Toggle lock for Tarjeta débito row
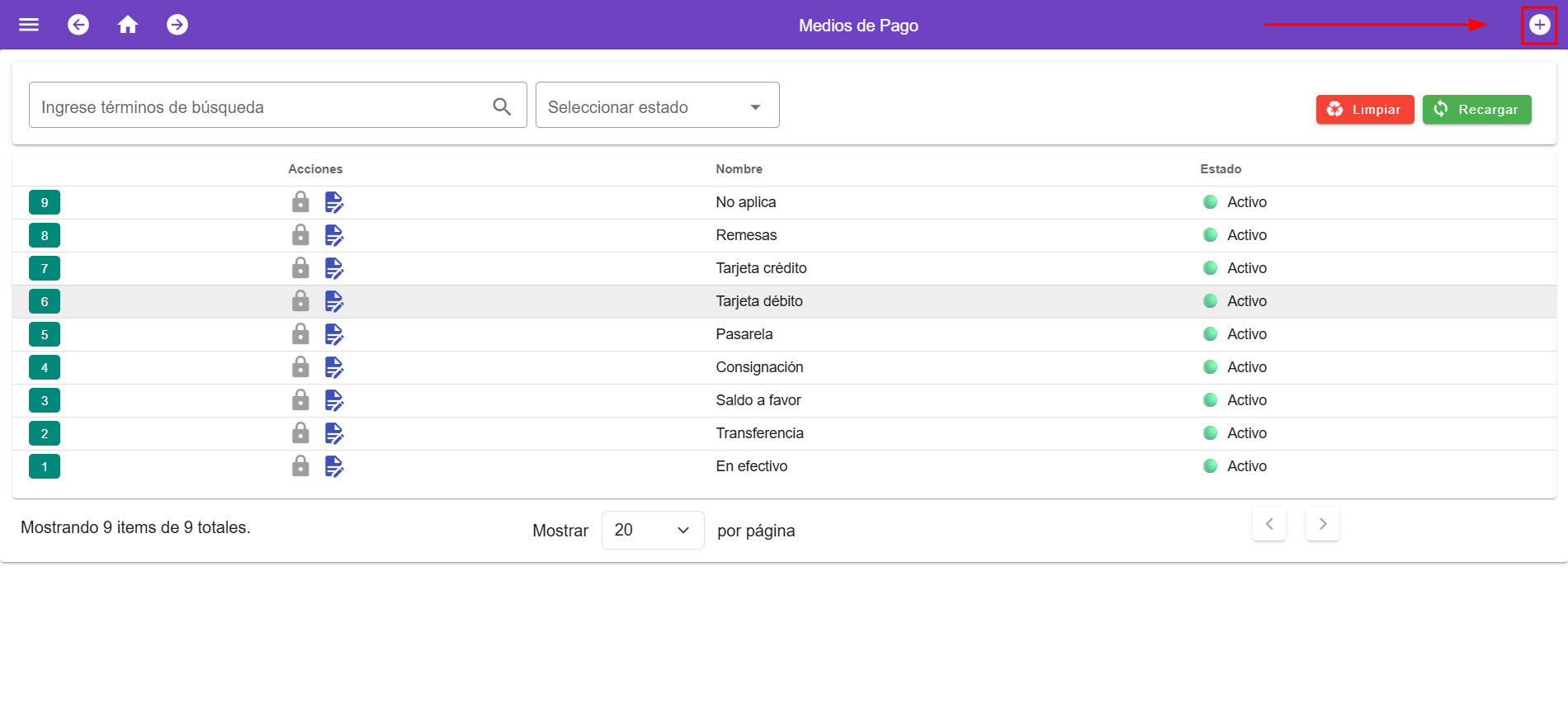Viewport: 1568px width, 713px height. 300,301
